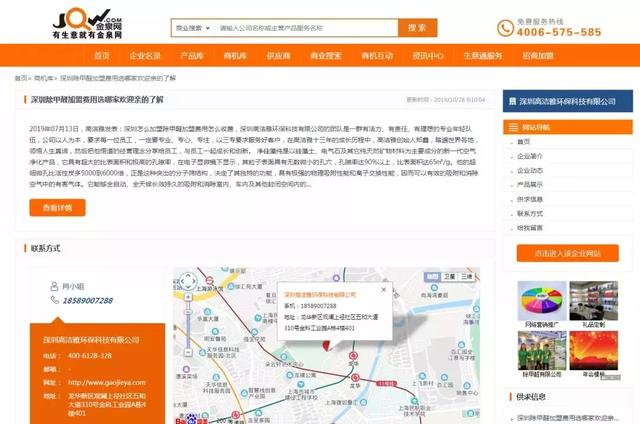Open 商业搜索 in the orange navigation bar
640x424 pixels.
325,55
